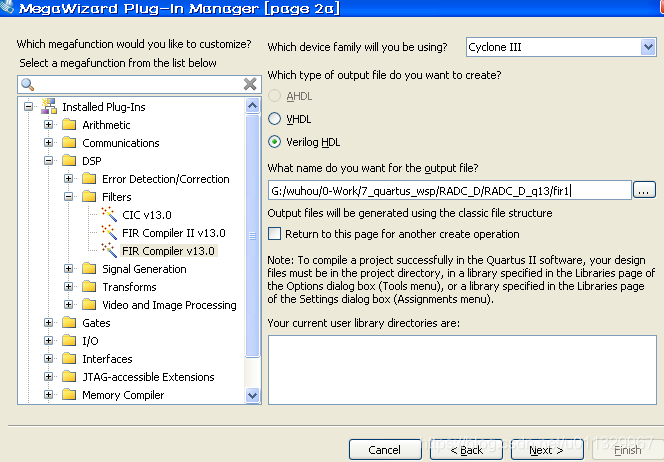This screenshot has width=664, height=462.
Task: Click the Video and Image Processing folder icon
Action: click(x=89, y=304)
